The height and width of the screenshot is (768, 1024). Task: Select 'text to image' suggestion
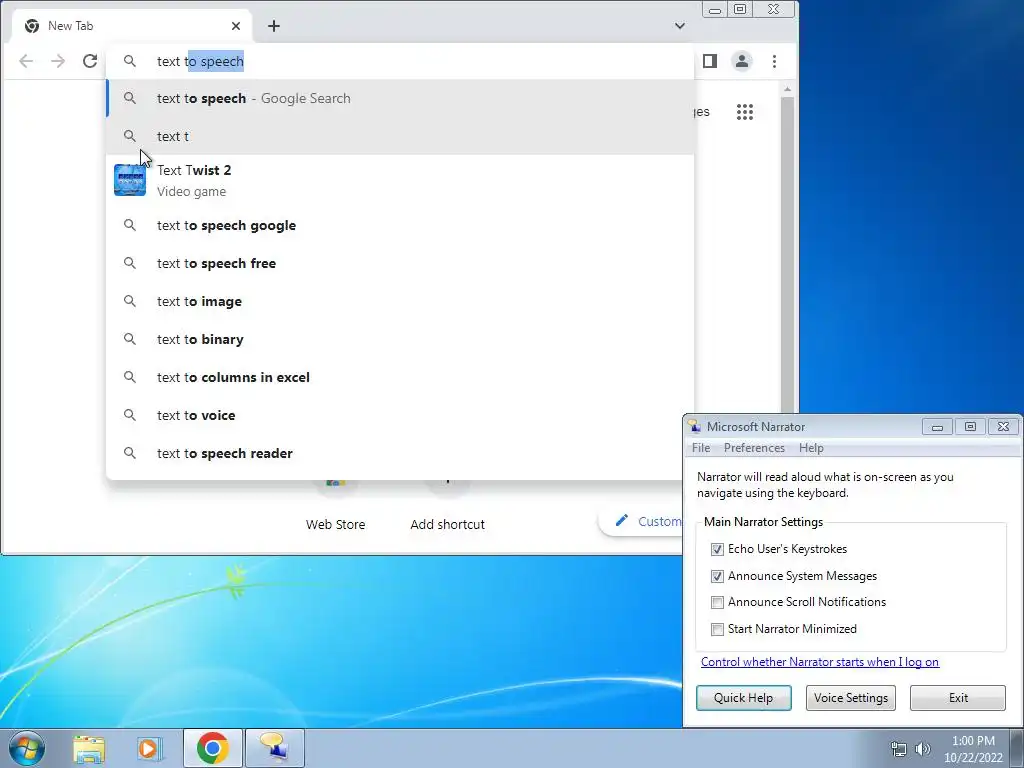click(400, 301)
